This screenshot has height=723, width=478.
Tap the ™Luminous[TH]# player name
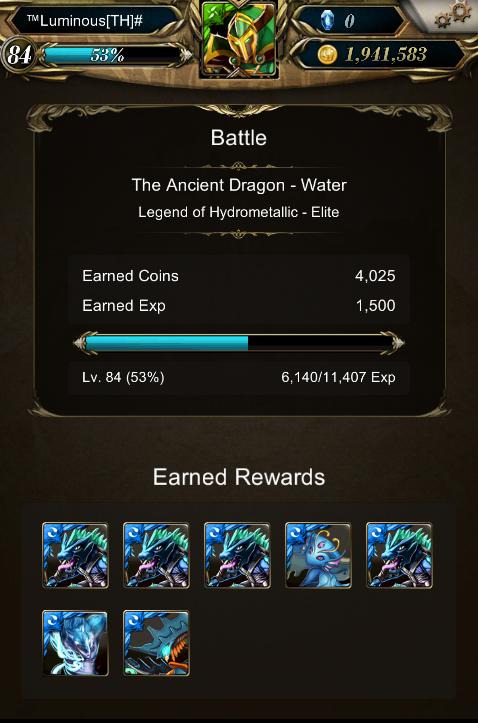pos(85,20)
